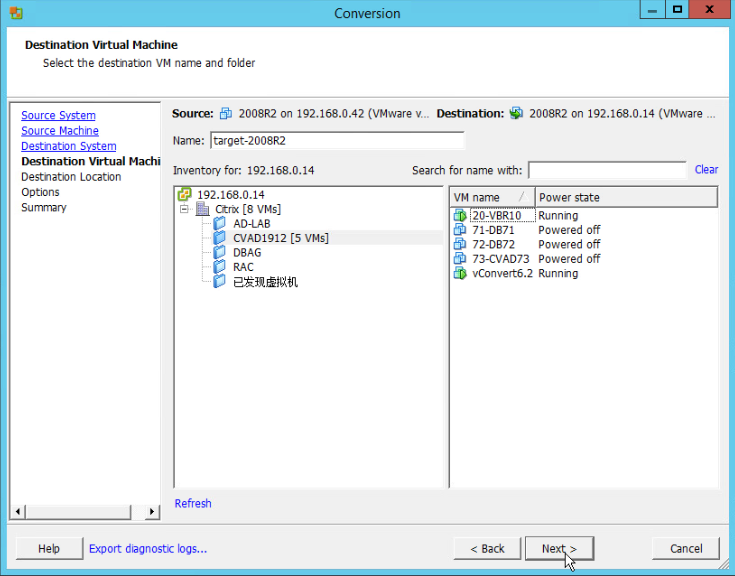Viewport: 735px width, 576px height.
Task: Select the 192.168.0.14 root tree node
Action: pos(231,194)
